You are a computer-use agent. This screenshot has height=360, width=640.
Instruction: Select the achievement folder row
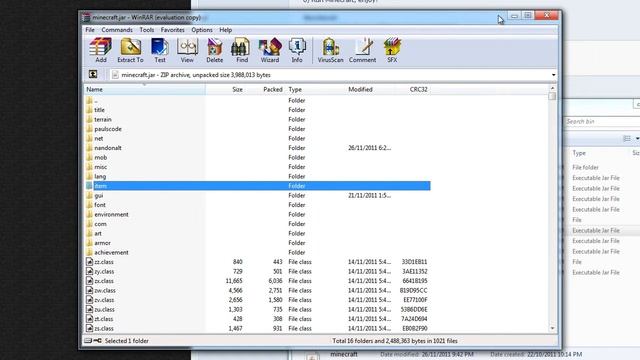click(258, 252)
